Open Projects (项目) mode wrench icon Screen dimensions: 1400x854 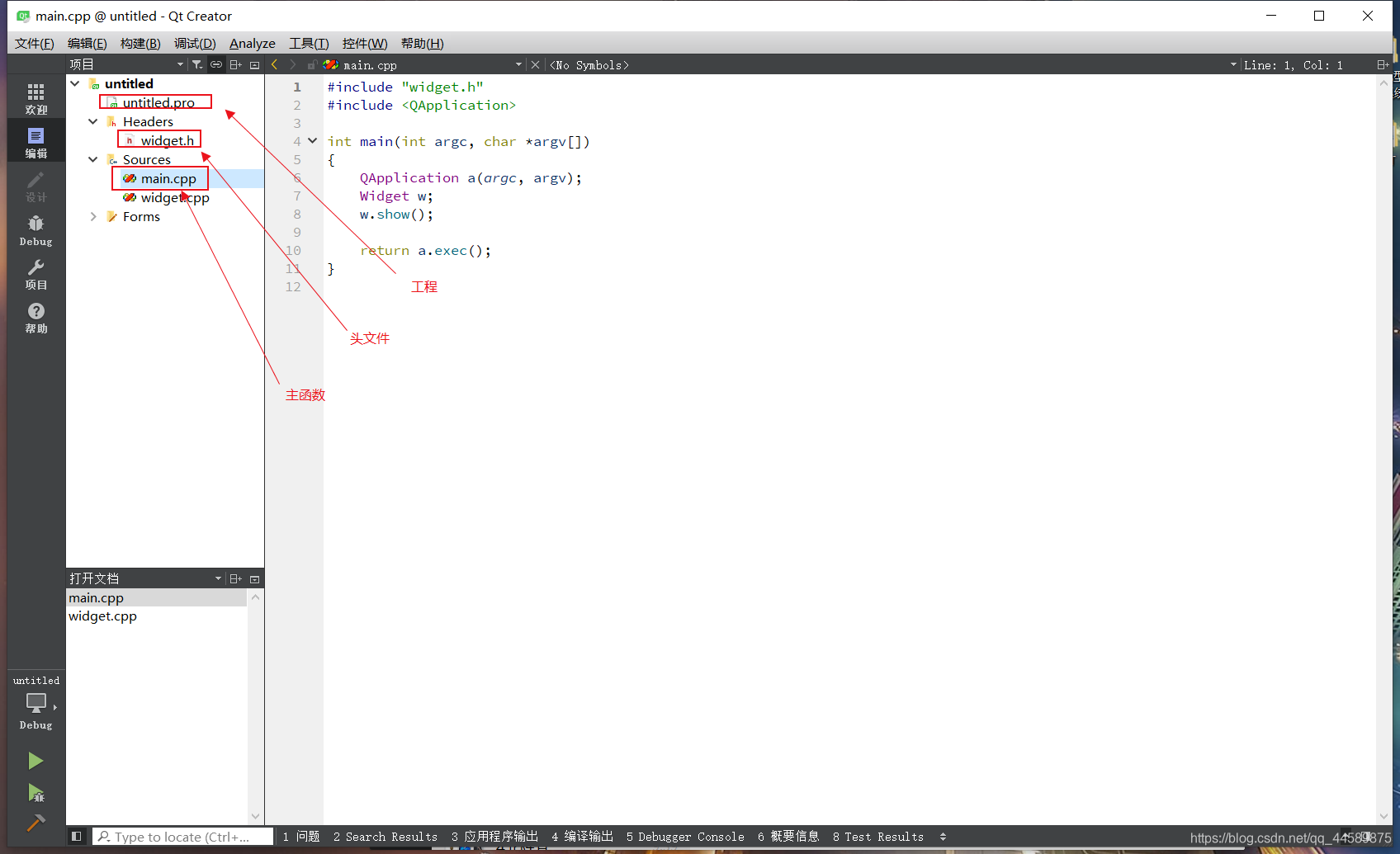coord(35,274)
